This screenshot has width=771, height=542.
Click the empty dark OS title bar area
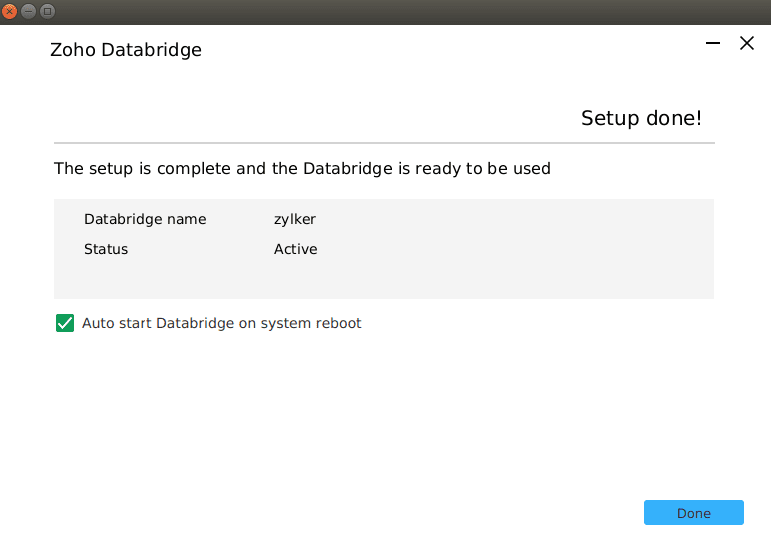400,11
